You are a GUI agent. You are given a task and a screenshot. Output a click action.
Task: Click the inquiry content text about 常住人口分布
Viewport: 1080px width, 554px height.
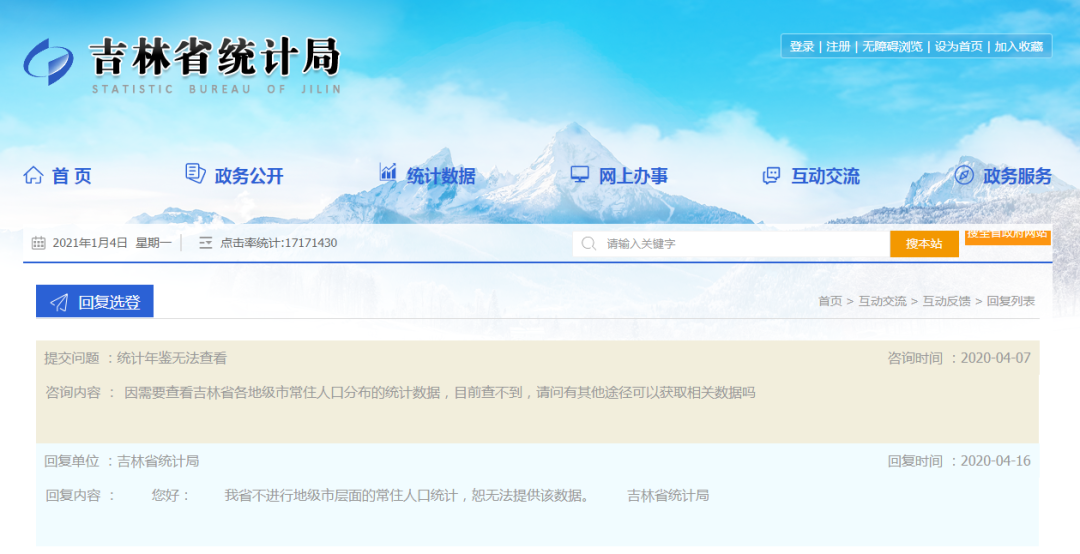(439, 393)
